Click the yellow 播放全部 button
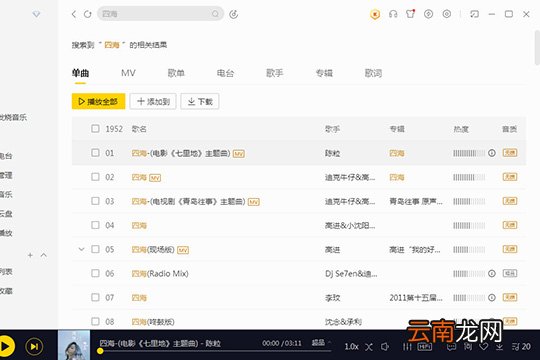The height and width of the screenshot is (360, 540). (x=98, y=101)
